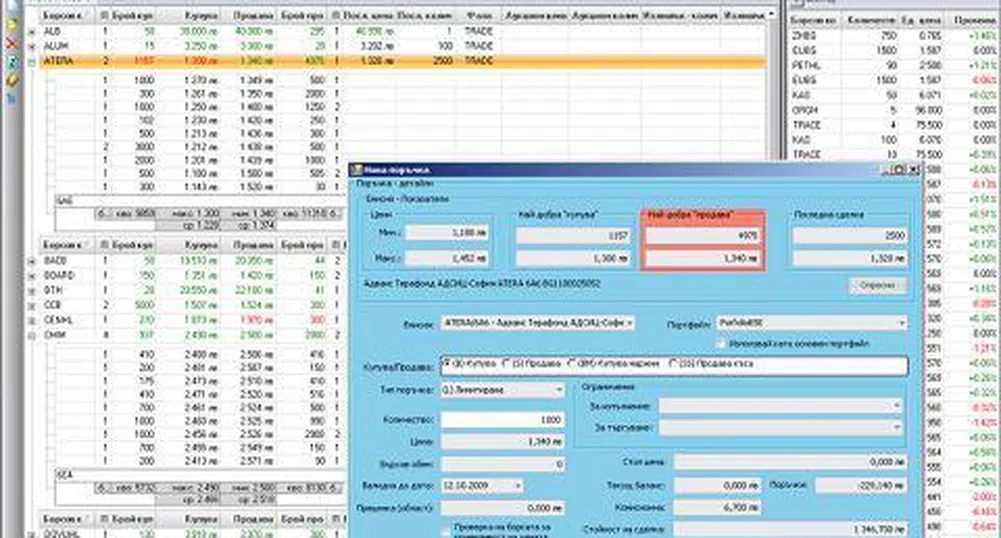Viewport: 1001px width, 538px height.
Task: Click the Стоп цена field
Action: click(x=790, y=462)
